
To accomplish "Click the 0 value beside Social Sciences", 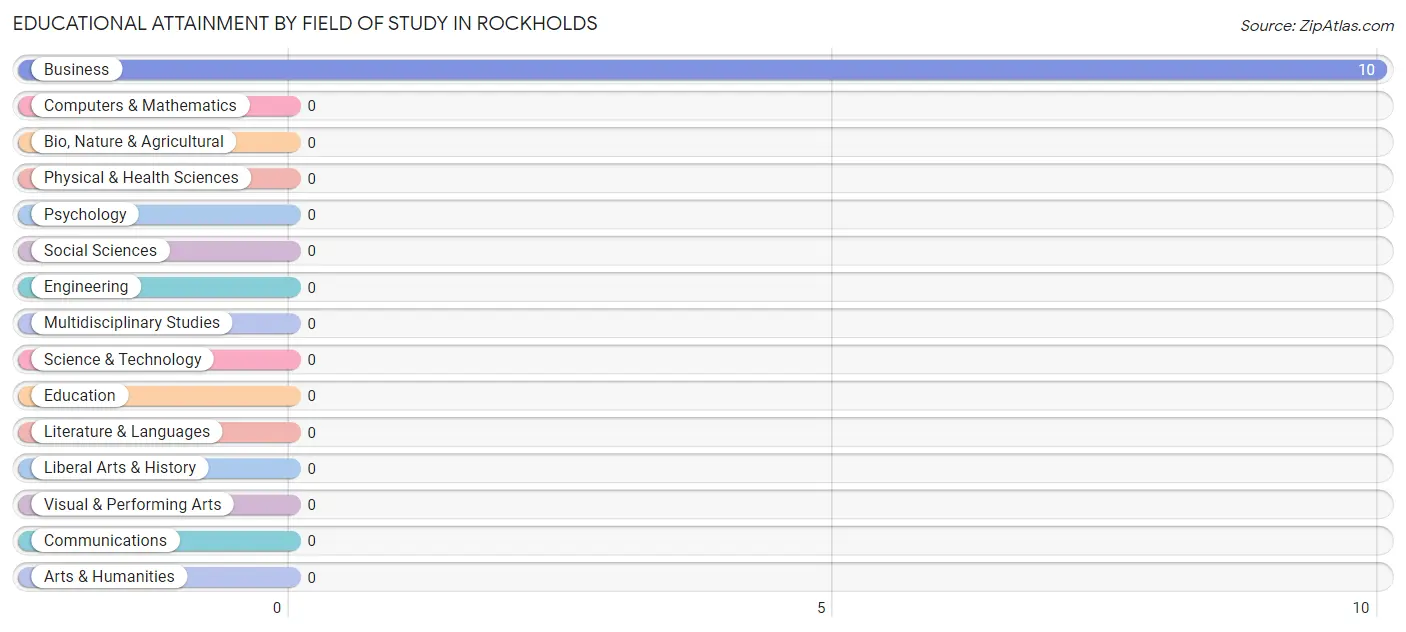I will click(312, 251).
